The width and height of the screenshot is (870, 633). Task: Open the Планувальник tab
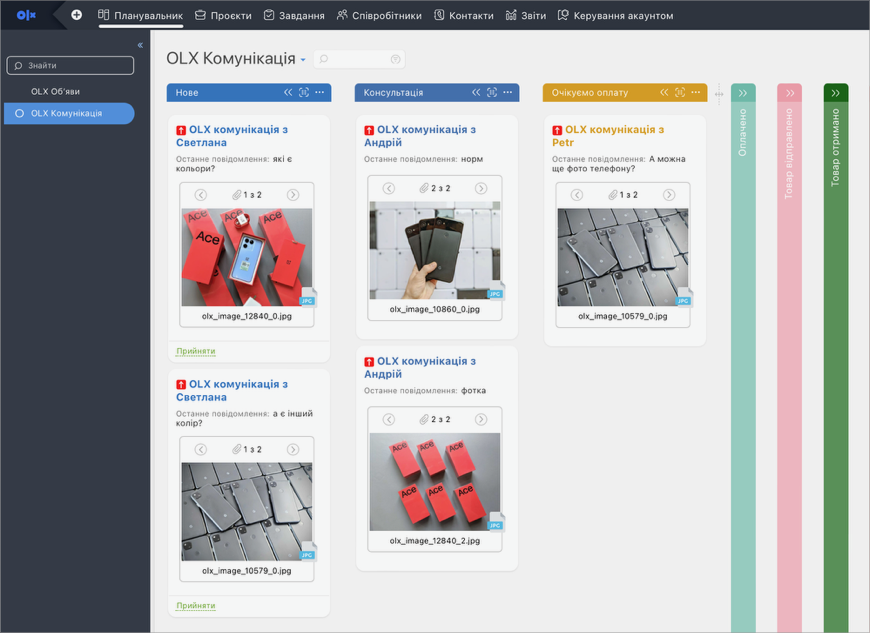tap(140, 16)
